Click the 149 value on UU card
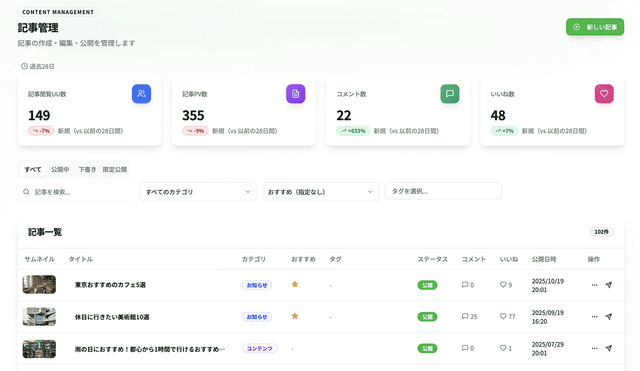 (39, 116)
